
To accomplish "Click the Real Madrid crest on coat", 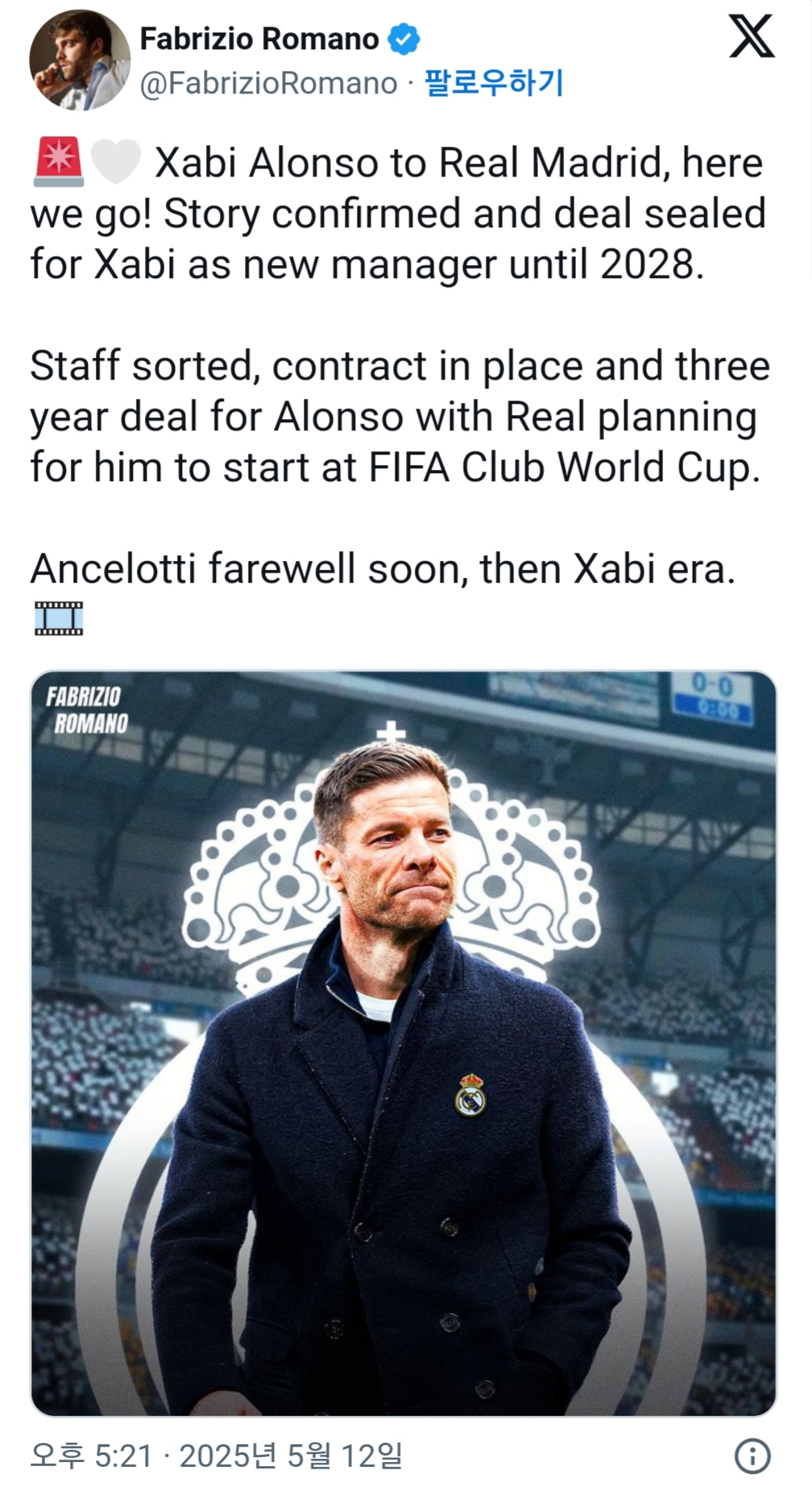I will [x=470, y=1094].
